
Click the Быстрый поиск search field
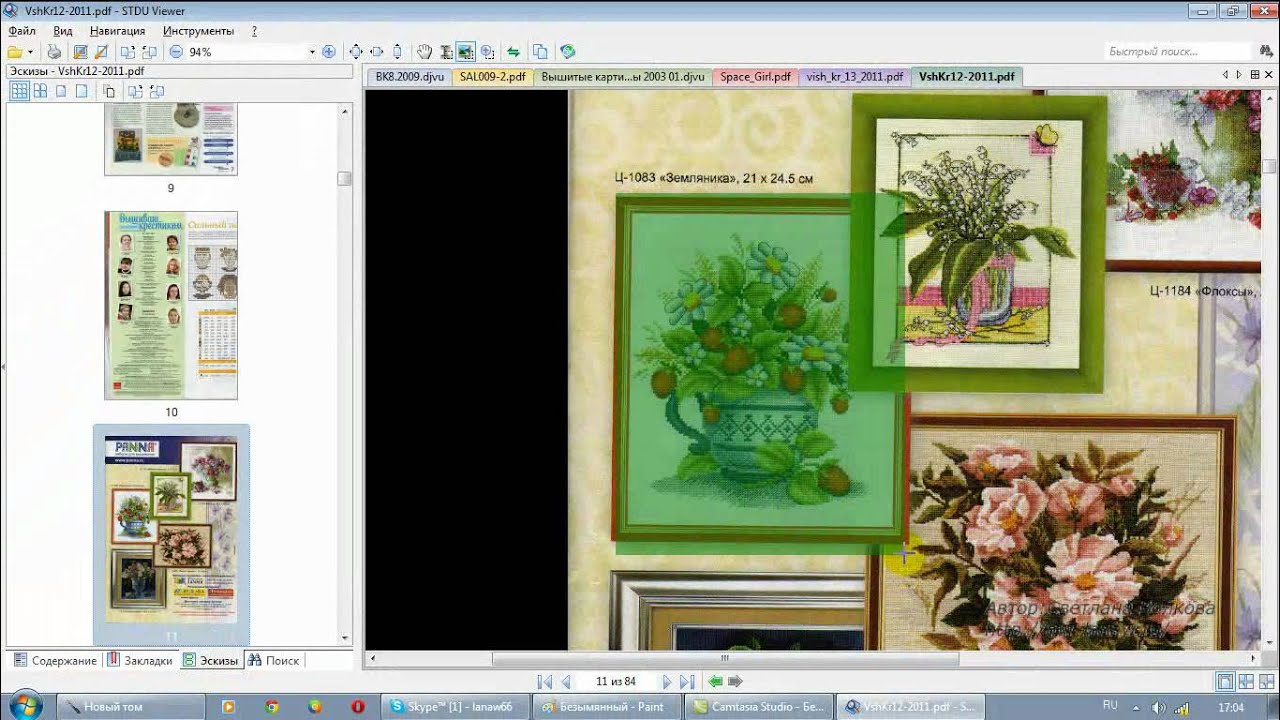pyautogui.click(x=1178, y=51)
